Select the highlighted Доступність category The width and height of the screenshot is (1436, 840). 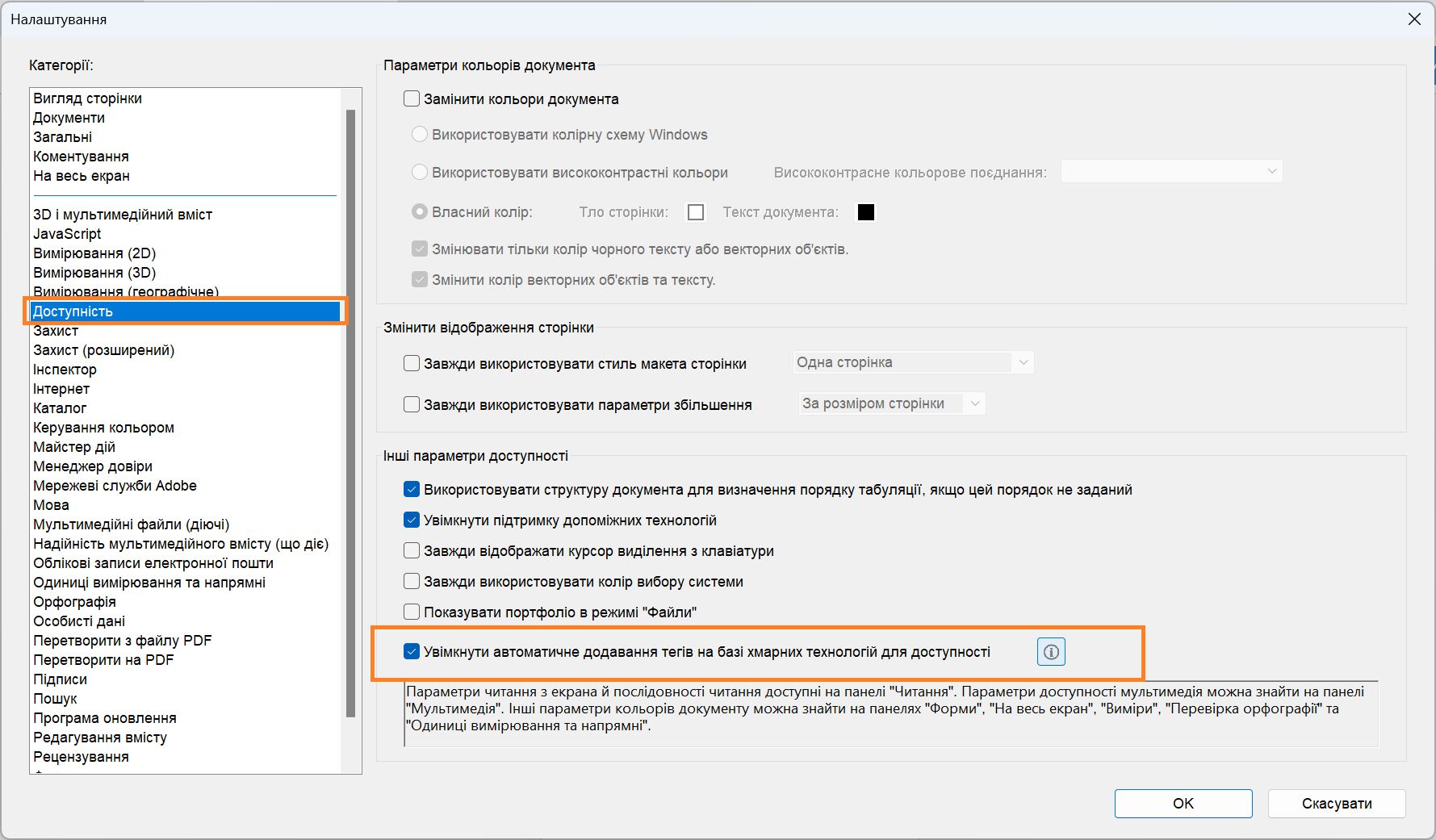coord(185,311)
